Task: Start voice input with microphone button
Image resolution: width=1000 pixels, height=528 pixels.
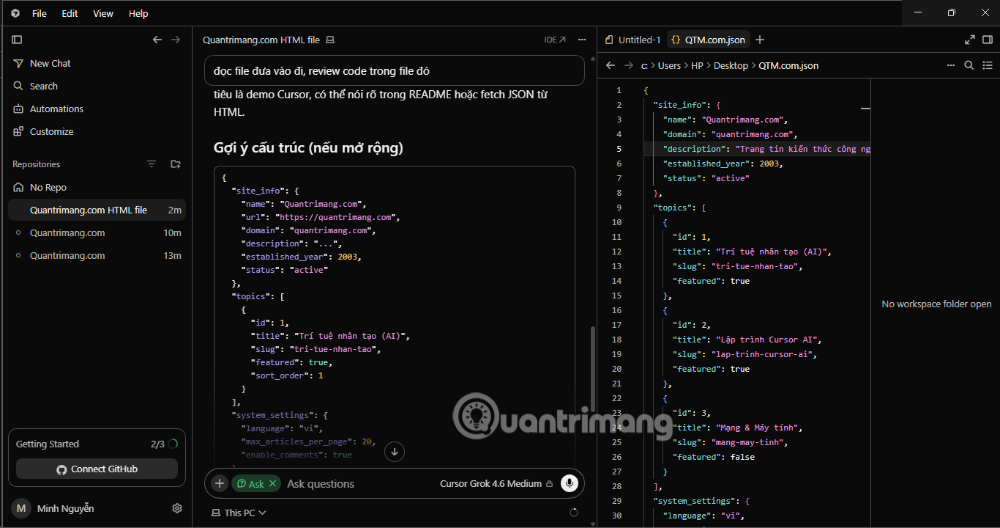Action: [x=569, y=483]
